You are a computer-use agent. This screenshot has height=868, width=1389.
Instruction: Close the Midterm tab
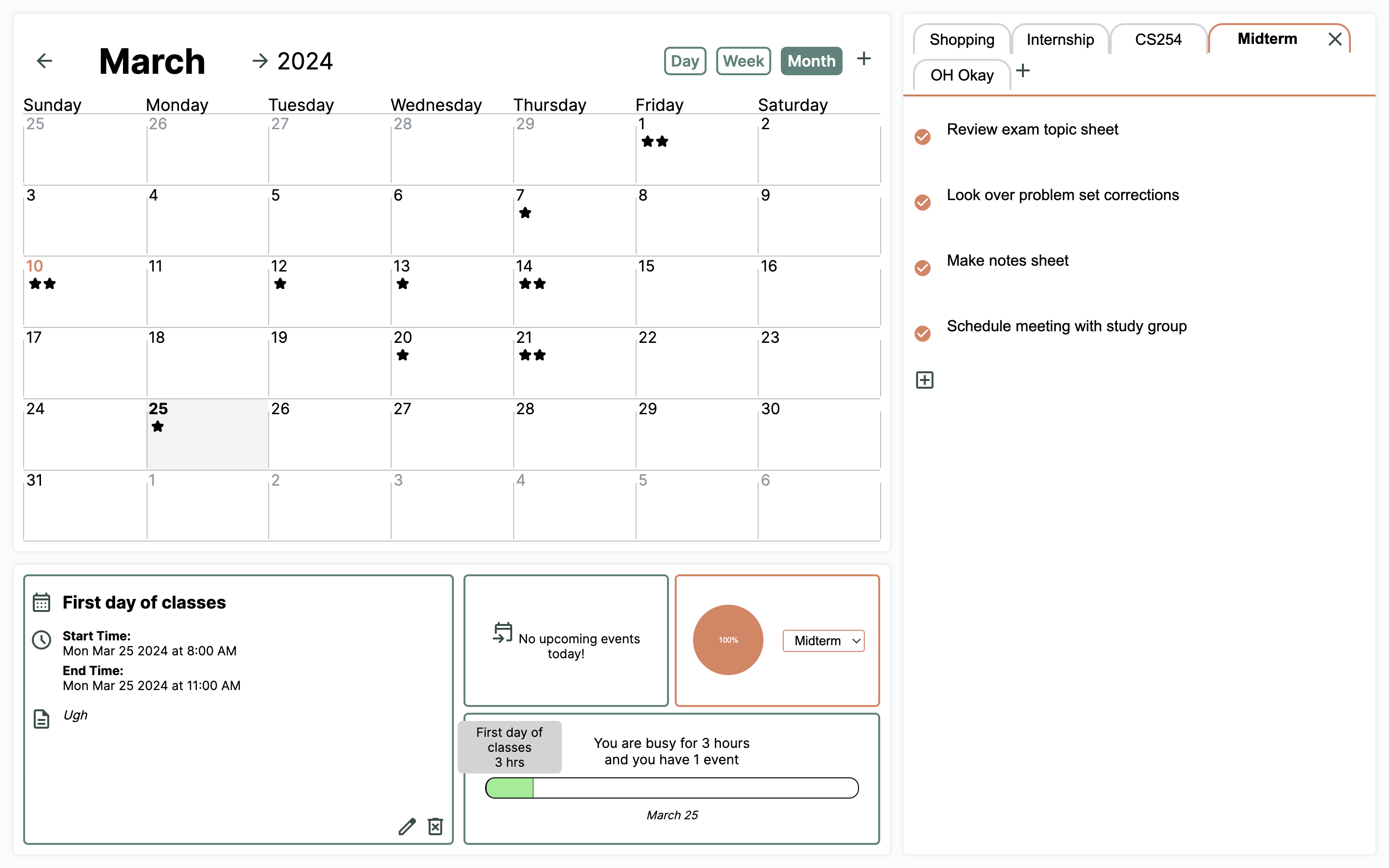(x=1335, y=39)
